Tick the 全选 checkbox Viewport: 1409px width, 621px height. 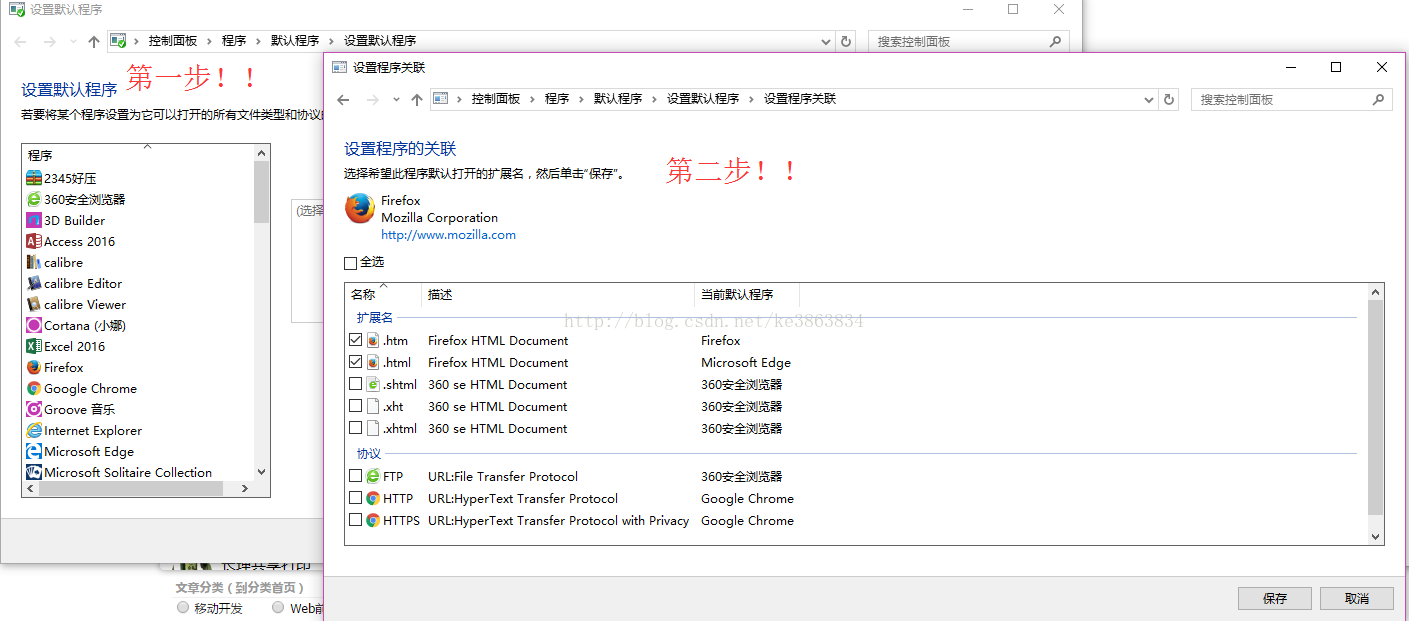click(350, 263)
